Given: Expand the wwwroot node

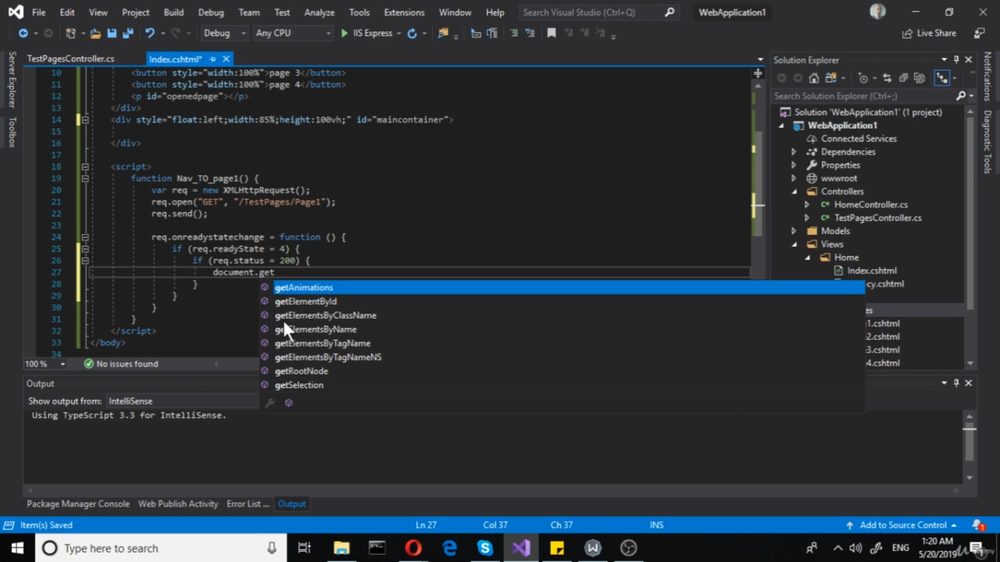Looking at the screenshot, I should 794,179.
